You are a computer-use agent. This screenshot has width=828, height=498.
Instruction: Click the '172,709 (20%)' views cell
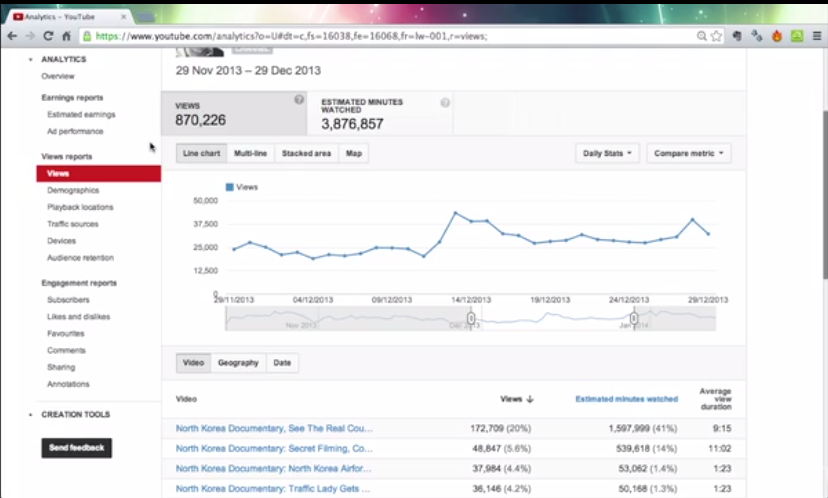pos(501,428)
